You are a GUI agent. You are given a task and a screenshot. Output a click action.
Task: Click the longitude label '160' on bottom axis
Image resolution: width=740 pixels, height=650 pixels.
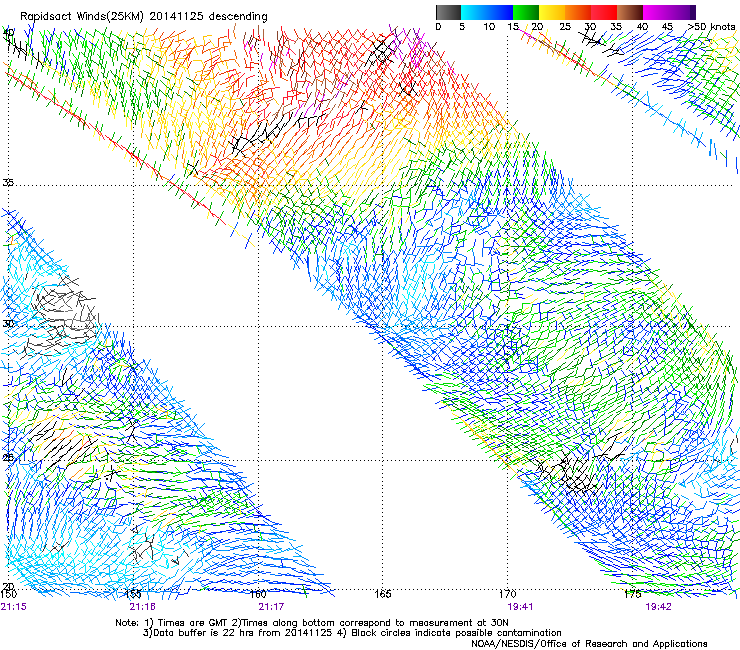[x=258, y=594]
